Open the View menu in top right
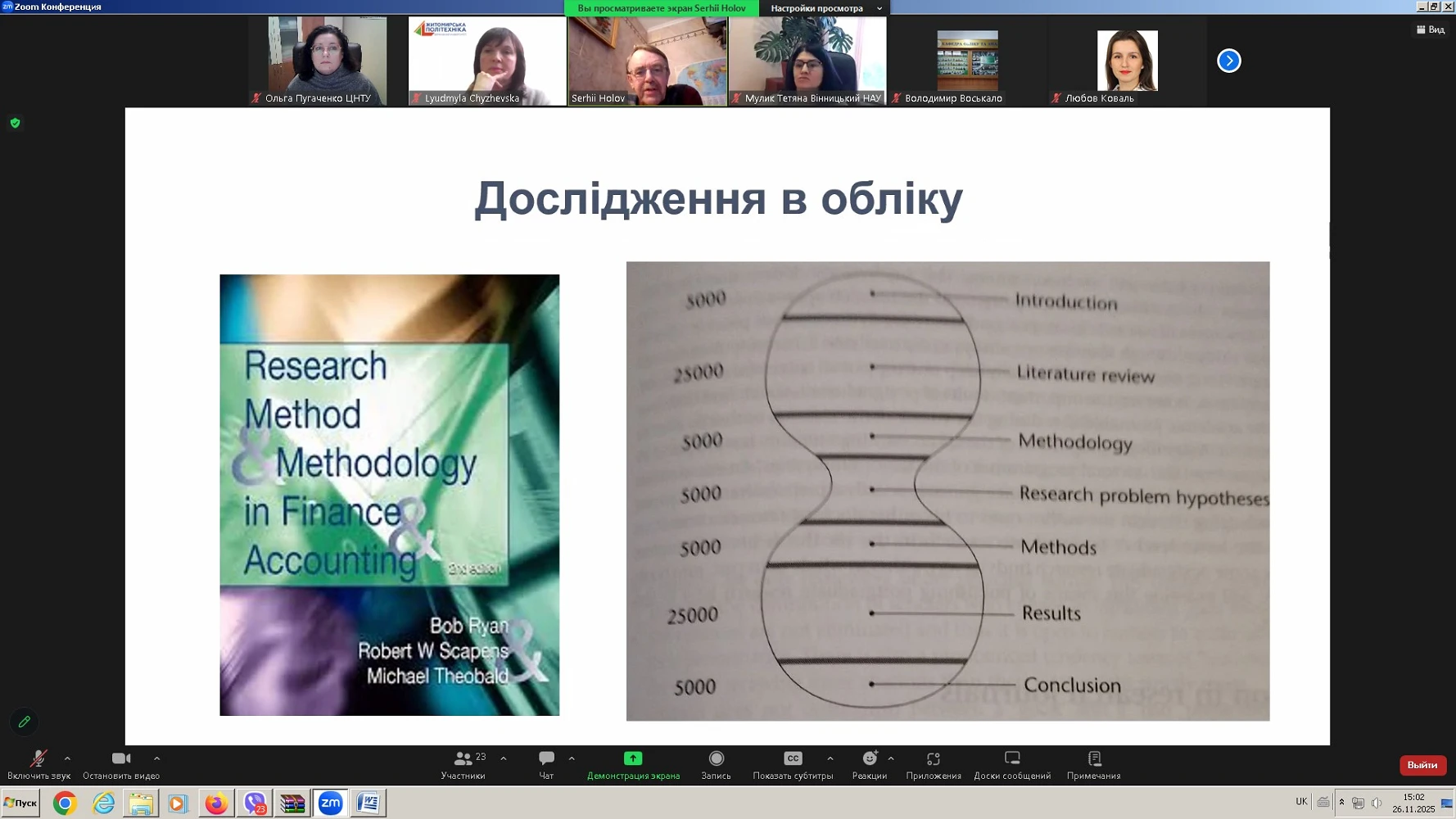1456x819 pixels. 1431,29
